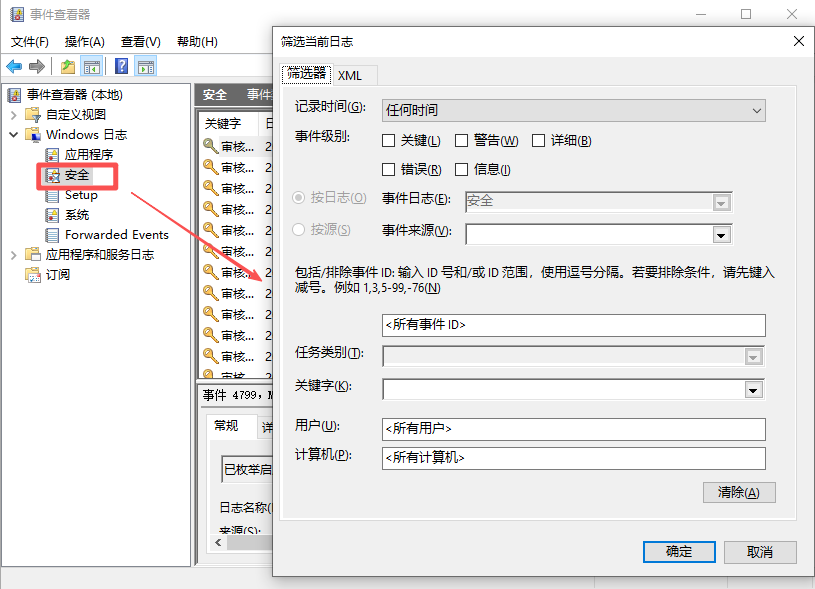The image size is (815, 589).
Task: Select the 按日志(O) radio button
Action: [298, 198]
